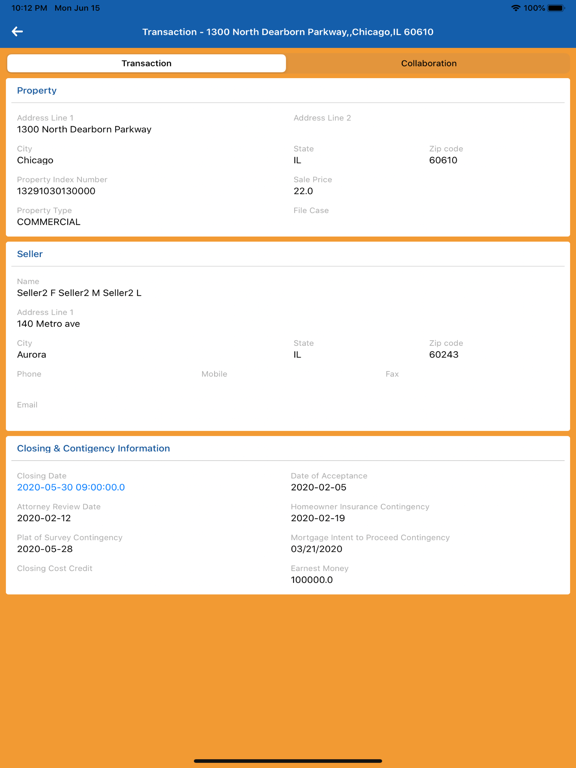Screen dimensions: 576x768
Task: Tap the home indicator bar at bottom
Action: coord(288,761)
